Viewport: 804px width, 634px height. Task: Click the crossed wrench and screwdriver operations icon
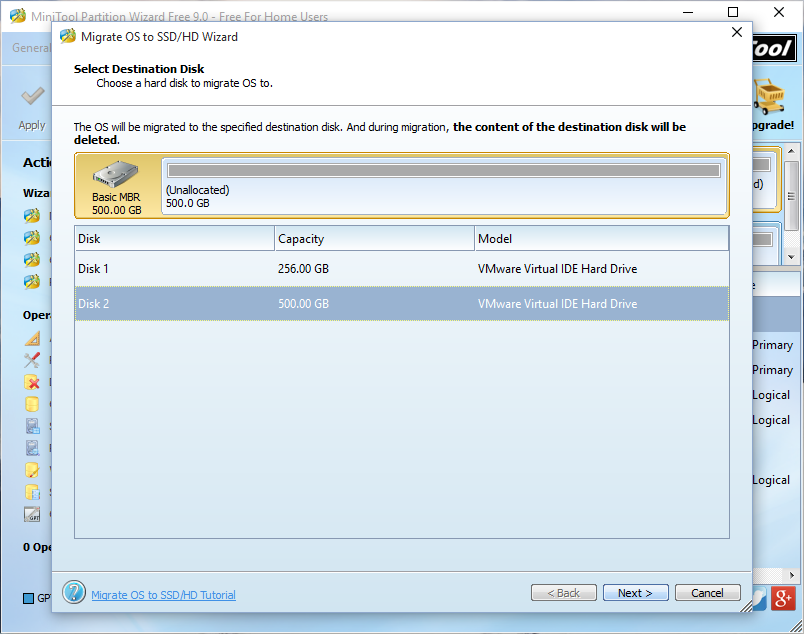32,360
